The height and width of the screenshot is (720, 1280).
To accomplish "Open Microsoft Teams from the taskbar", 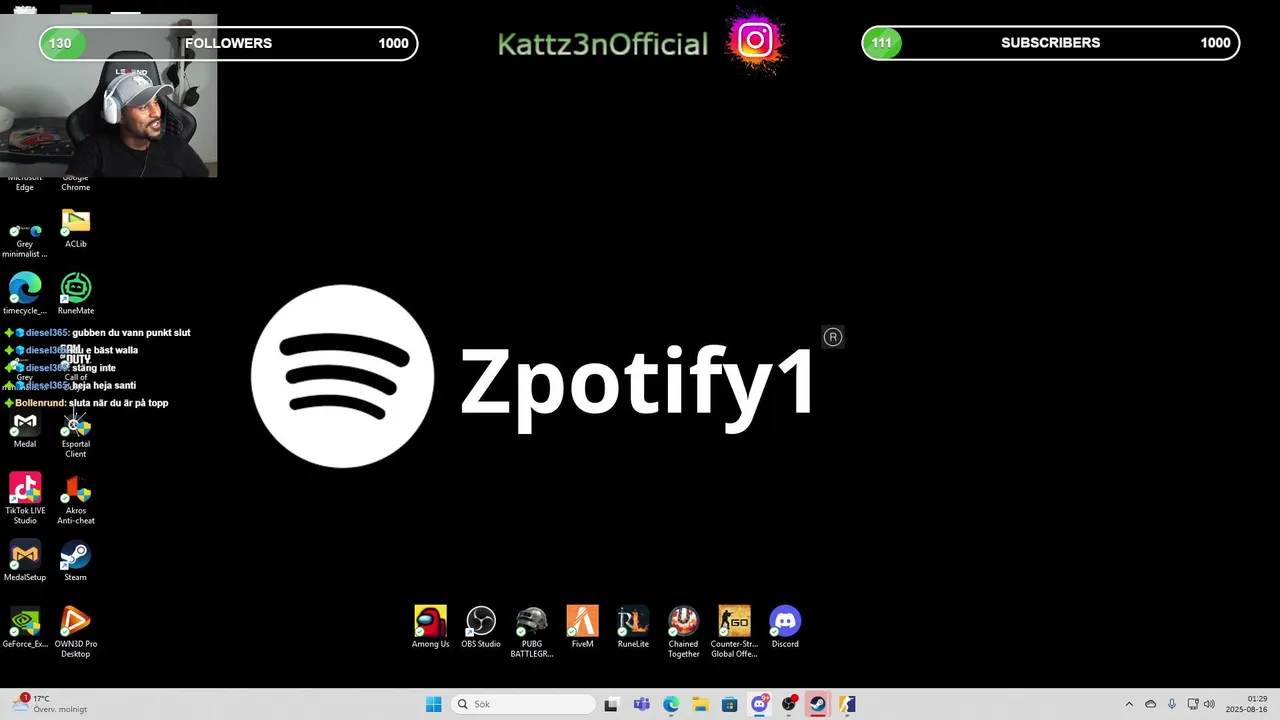I will tap(641, 704).
